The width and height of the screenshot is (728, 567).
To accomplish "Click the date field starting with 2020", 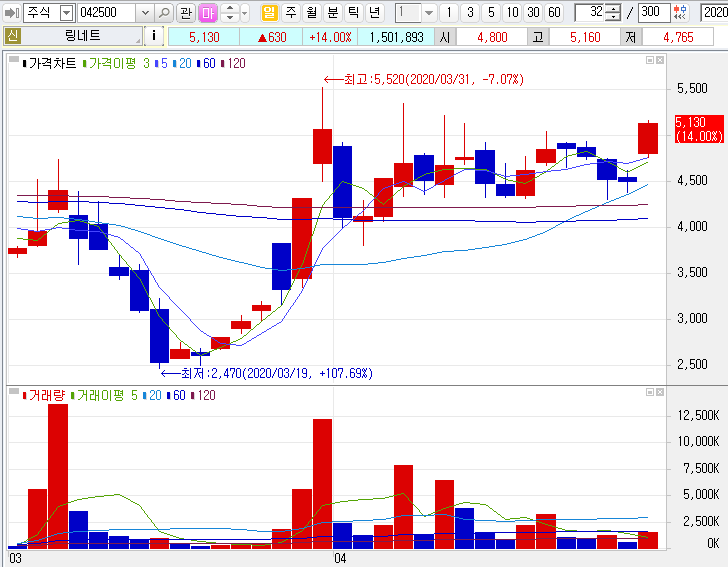I will (714, 13).
